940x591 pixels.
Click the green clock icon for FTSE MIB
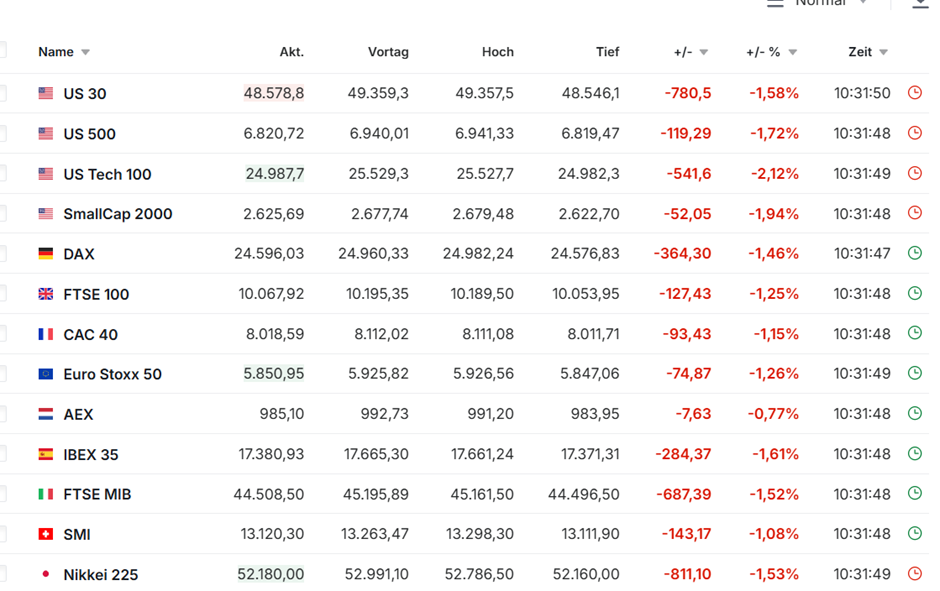(914, 493)
